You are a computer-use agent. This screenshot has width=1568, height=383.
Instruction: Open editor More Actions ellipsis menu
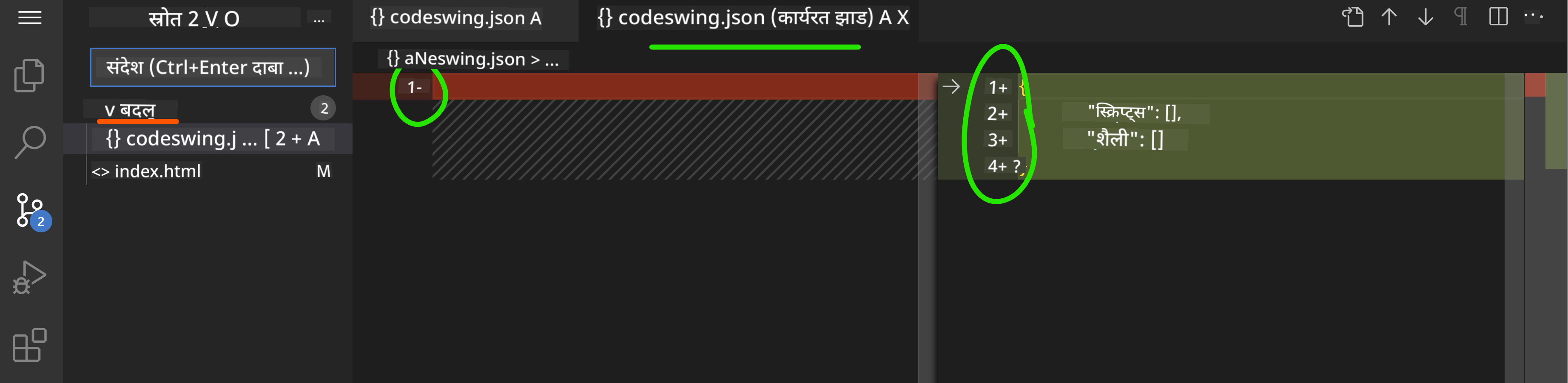click(x=1534, y=17)
